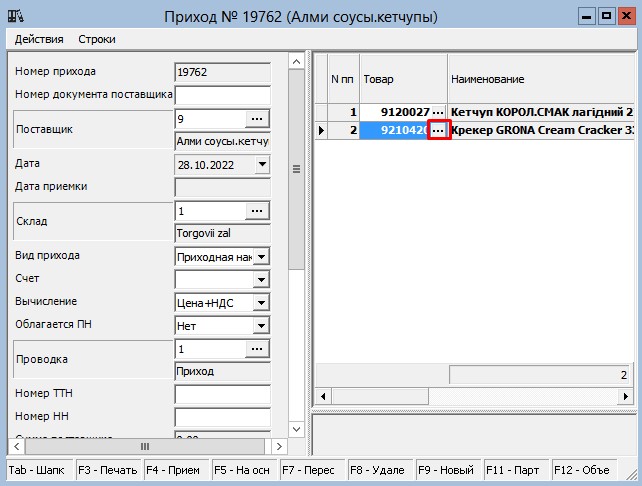Click row indicator arrow for row 2
This screenshot has width=642, height=486.
click(x=321, y=130)
